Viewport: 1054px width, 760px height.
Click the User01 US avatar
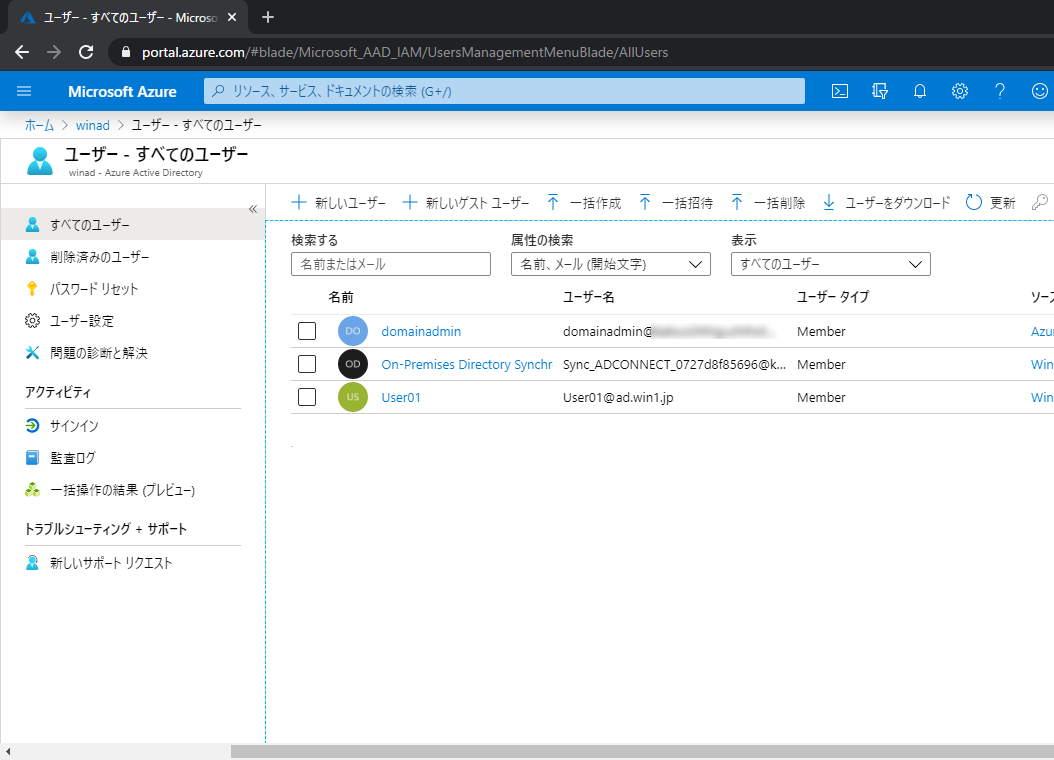[353, 397]
